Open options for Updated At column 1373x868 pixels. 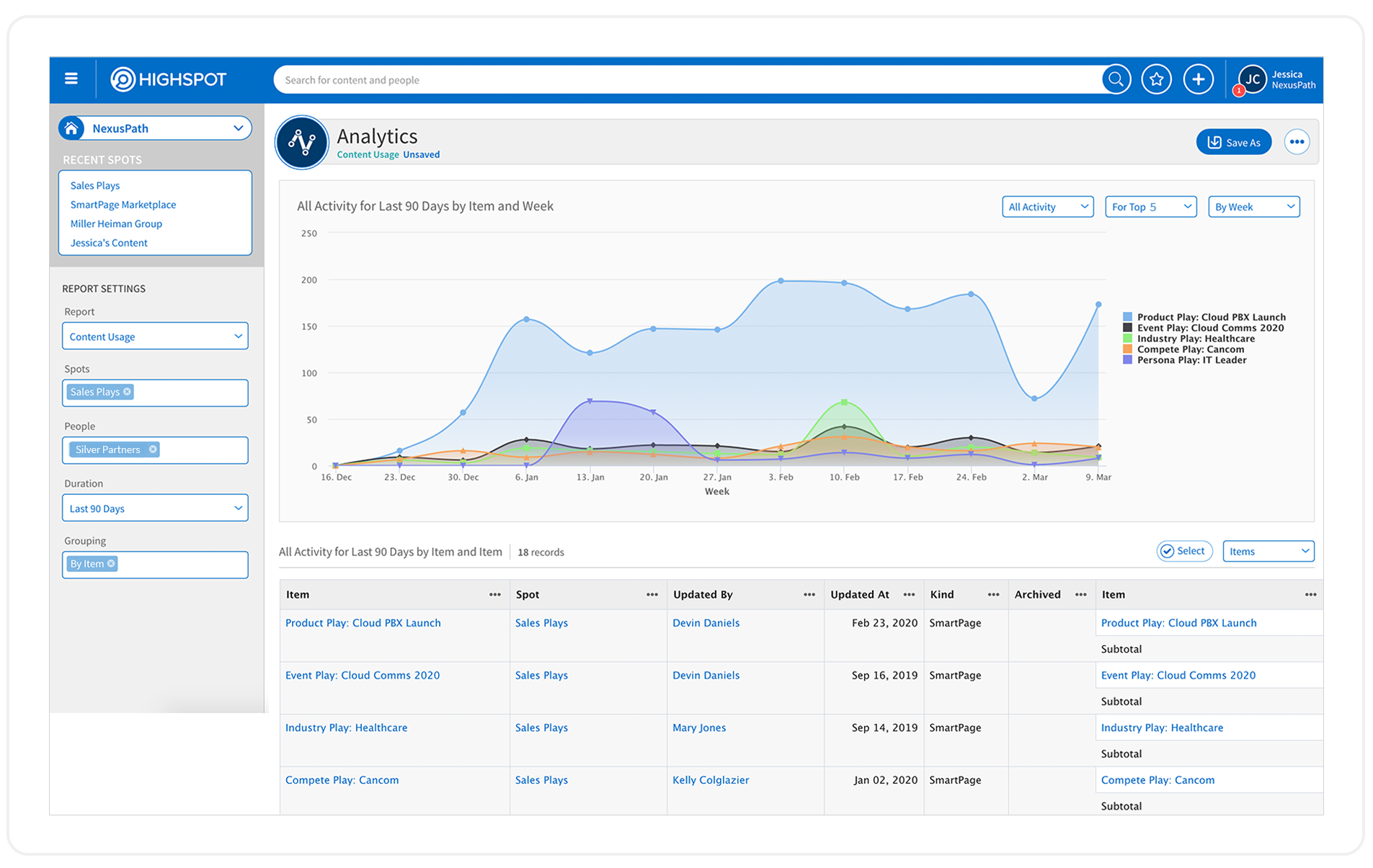(x=908, y=594)
